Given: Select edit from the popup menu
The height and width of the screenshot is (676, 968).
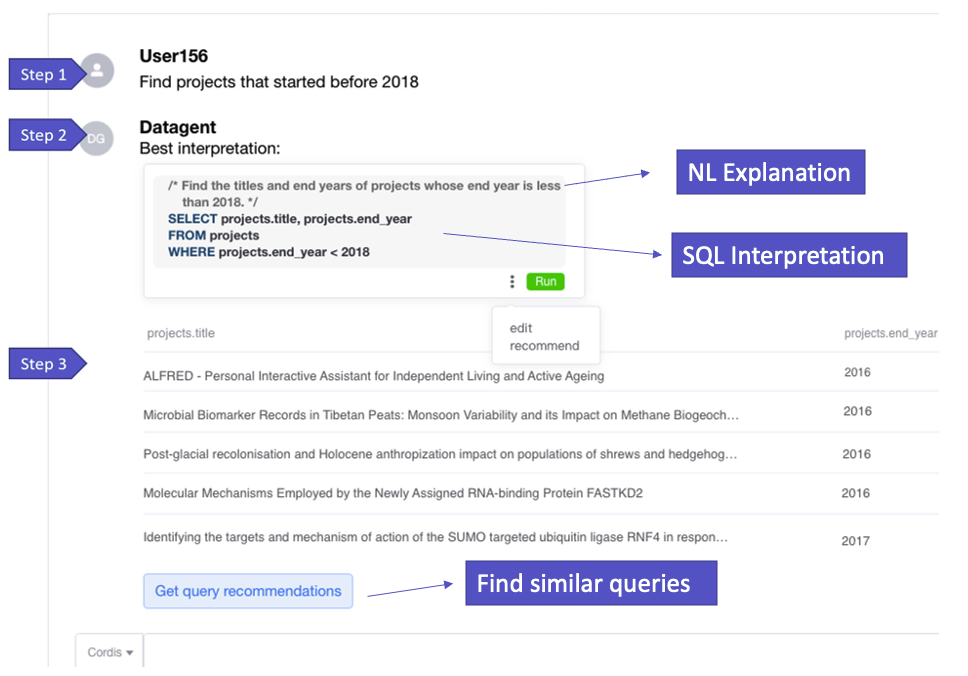Looking at the screenshot, I should (521, 328).
